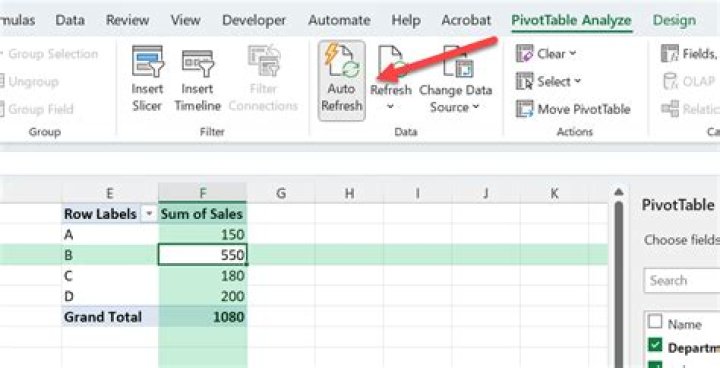Click Group Selection
The width and height of the screenshot is (720, 368).
(50, 54)
